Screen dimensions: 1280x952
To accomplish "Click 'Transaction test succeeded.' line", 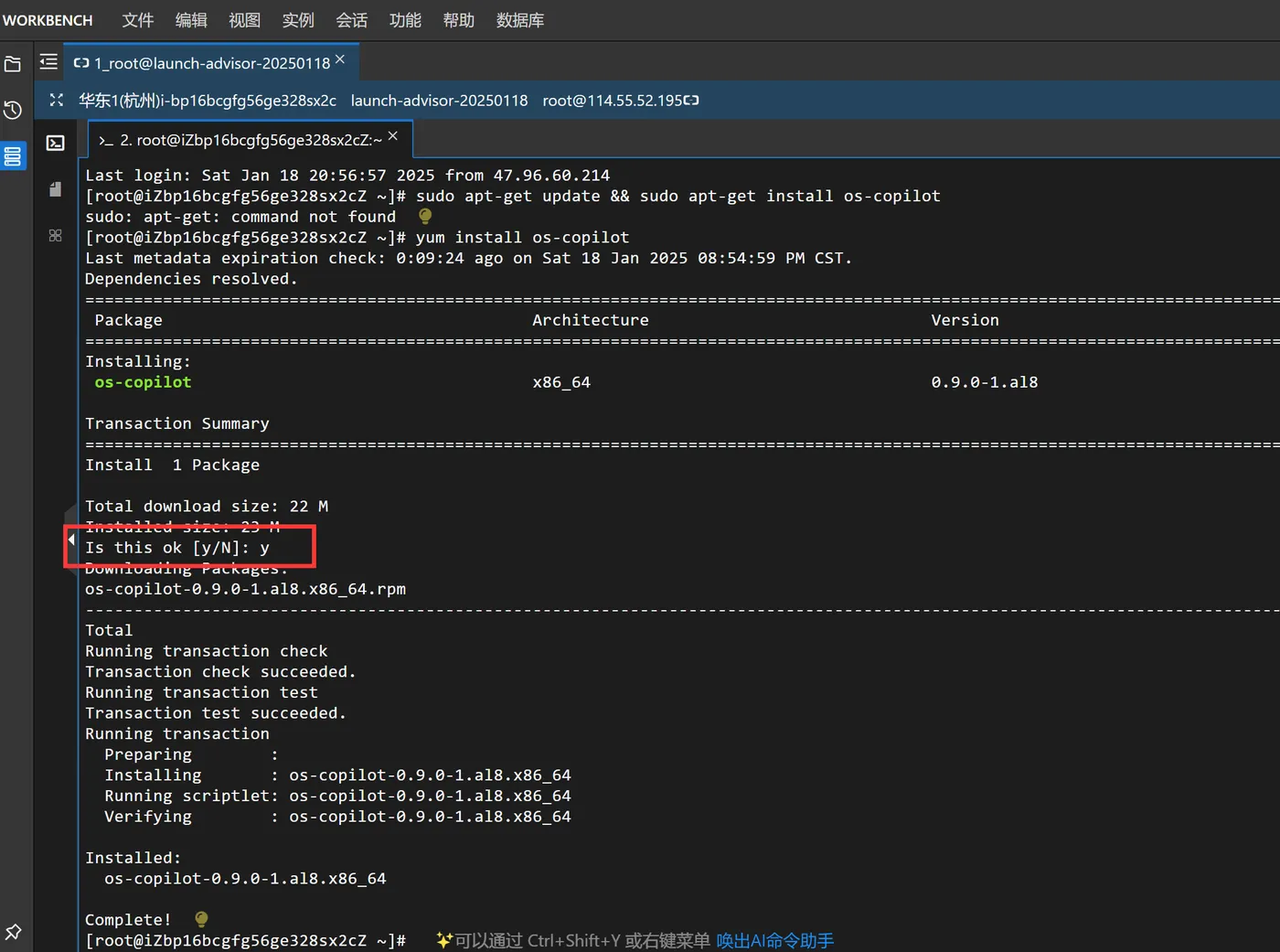I will tap(216, 712).
